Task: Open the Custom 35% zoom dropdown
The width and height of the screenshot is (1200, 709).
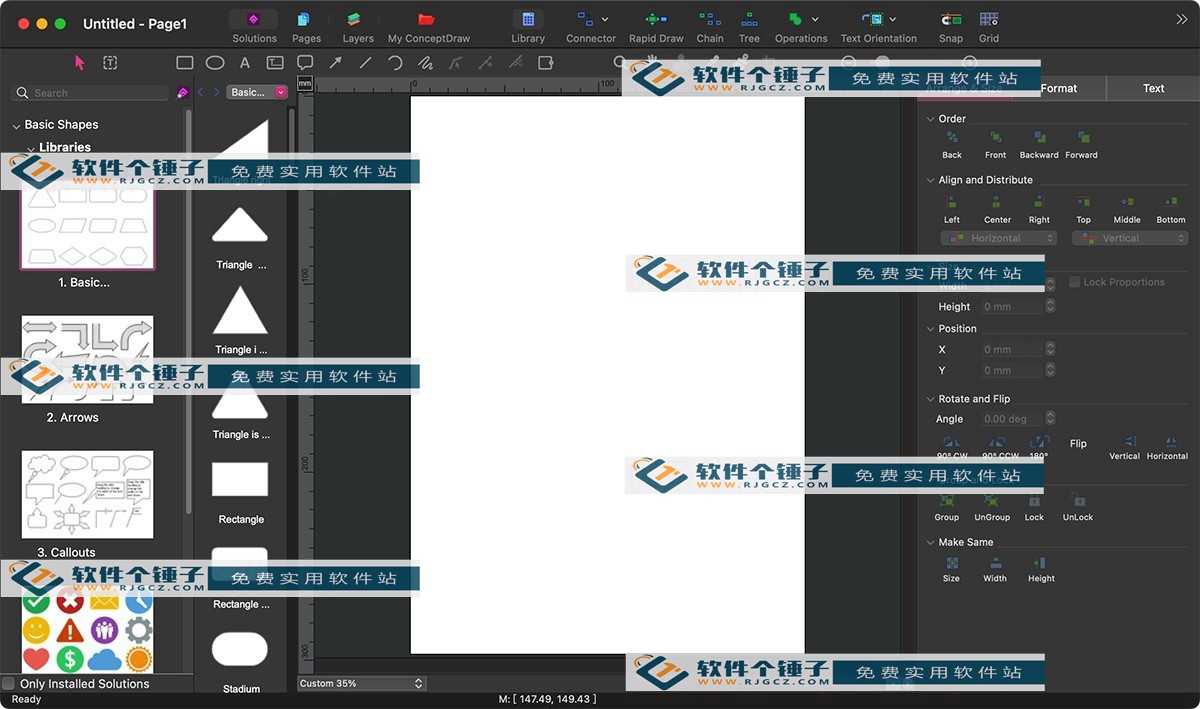Action: pos(362,684)
